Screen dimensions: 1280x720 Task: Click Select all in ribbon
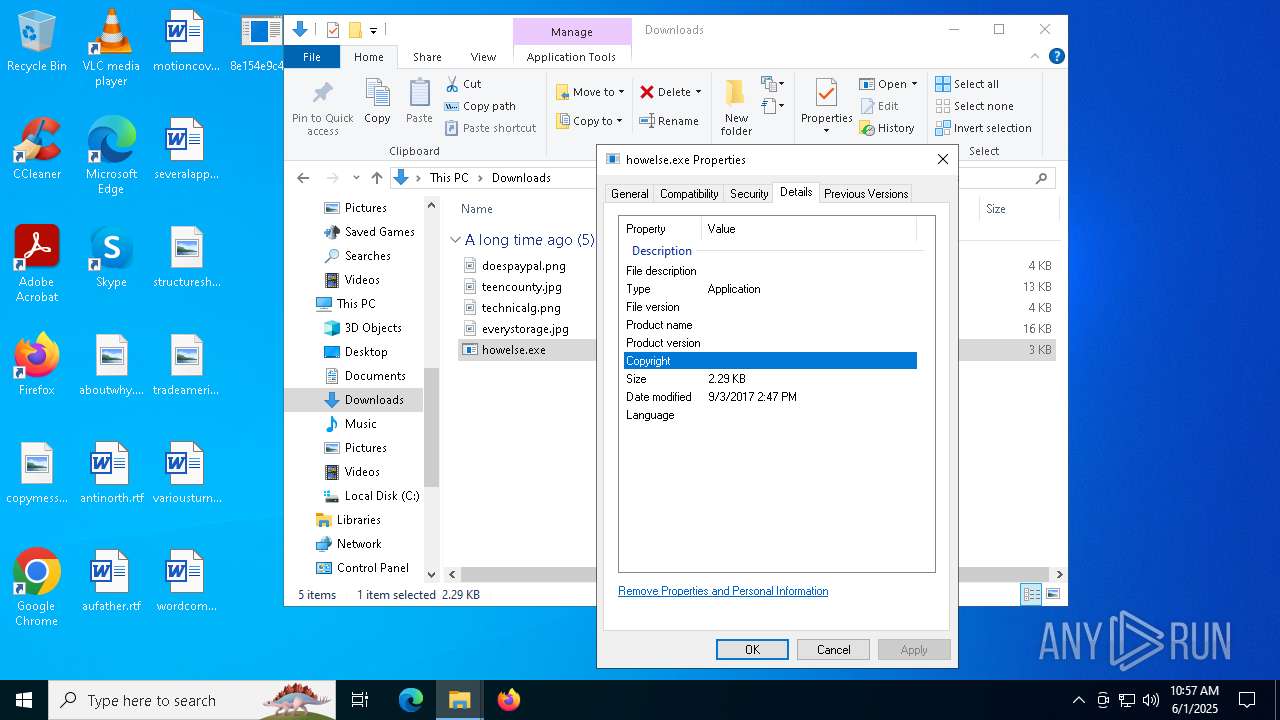coord(967,84)
